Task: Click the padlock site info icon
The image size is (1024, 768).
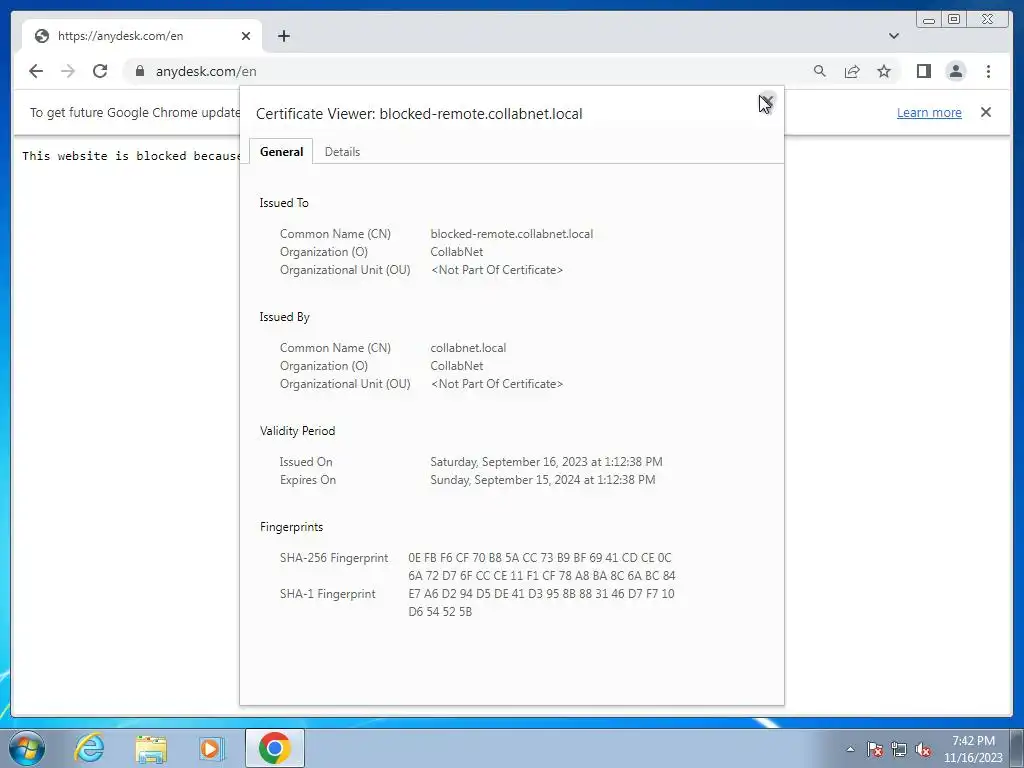Action: pos(139,71)
